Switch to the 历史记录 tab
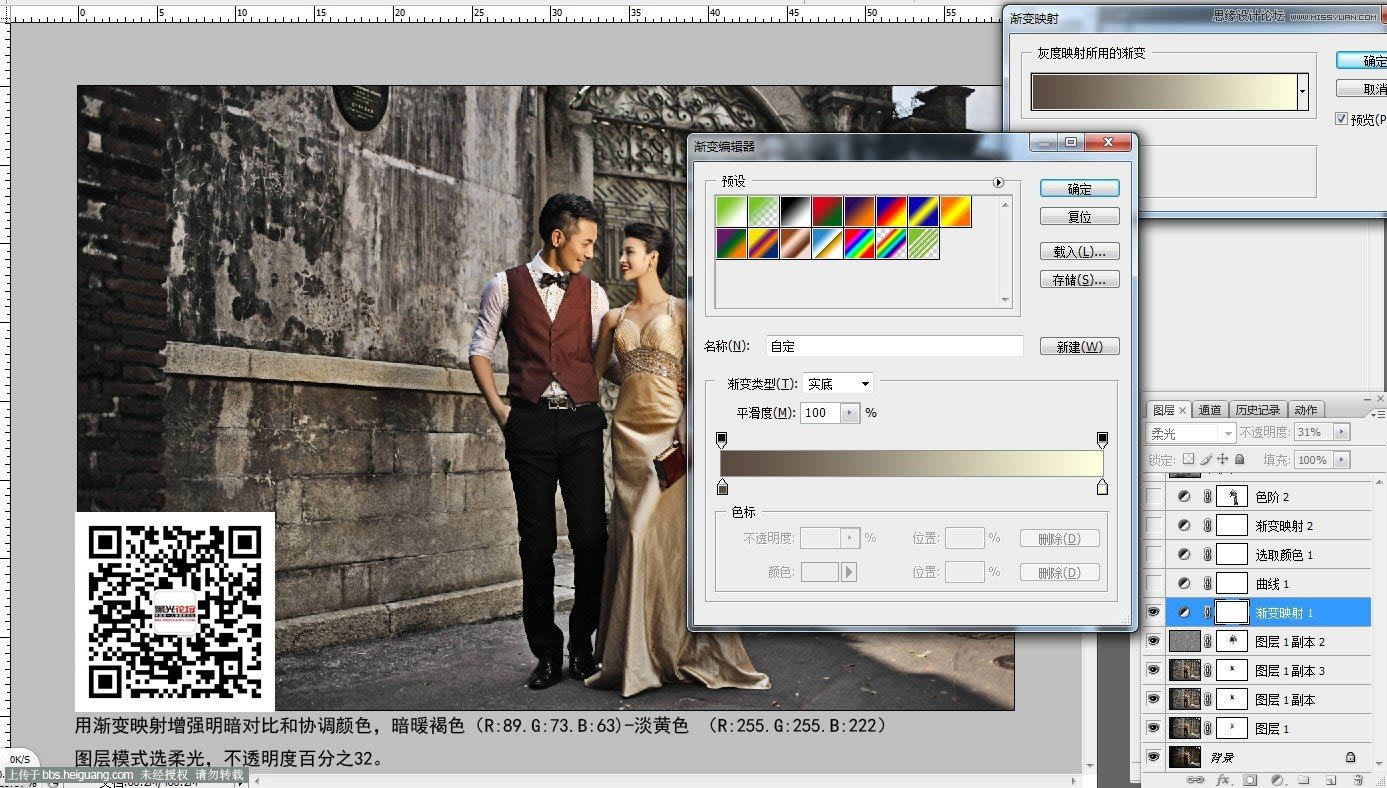Image resolution: width=1387 pixels, height=788 pixels. coord(1257,410)
